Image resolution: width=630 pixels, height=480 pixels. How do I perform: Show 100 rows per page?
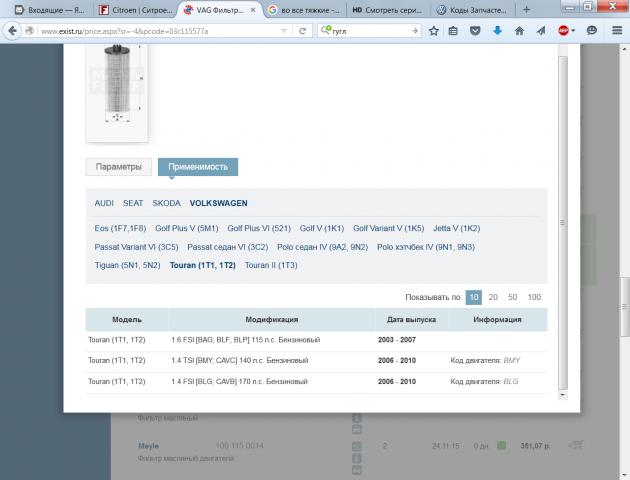tap(534, 297)
